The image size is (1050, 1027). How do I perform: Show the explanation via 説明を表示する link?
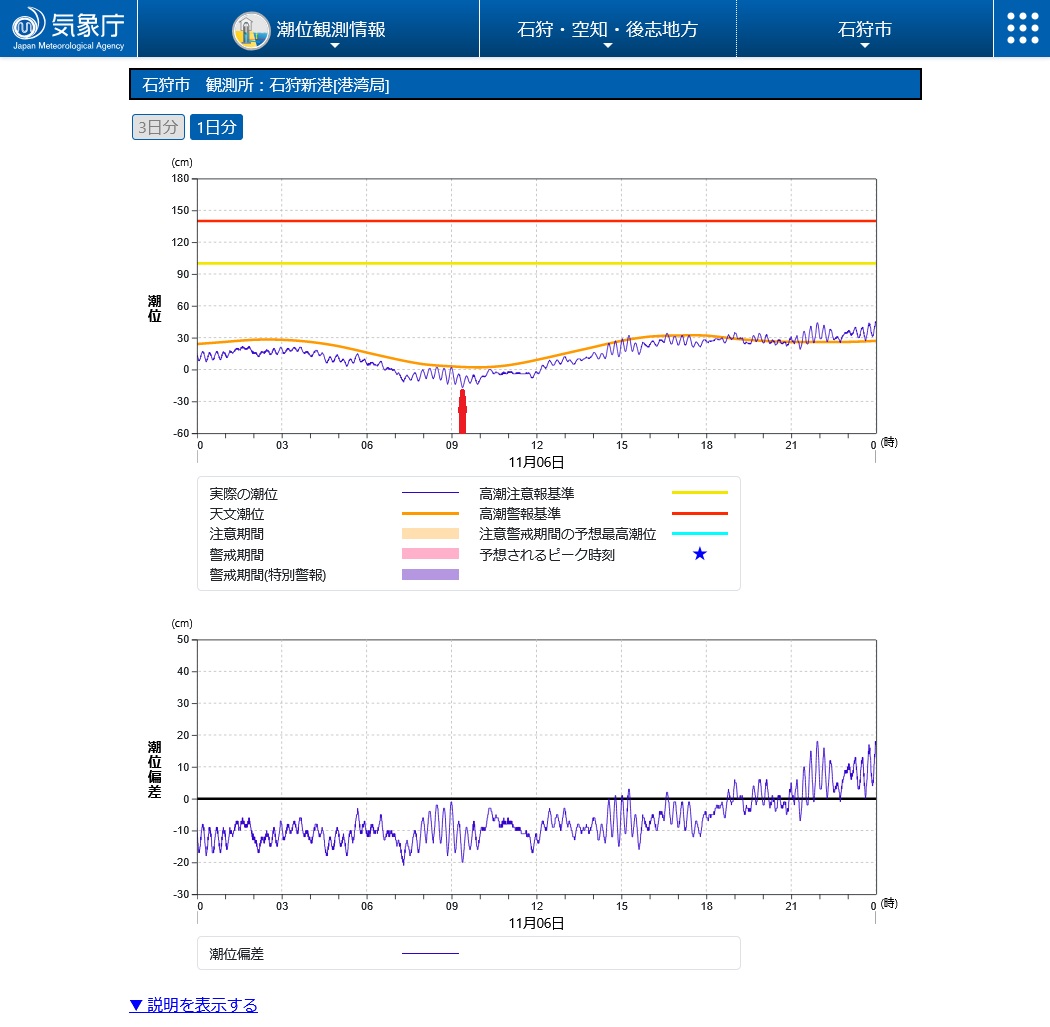coord(193,1005)
